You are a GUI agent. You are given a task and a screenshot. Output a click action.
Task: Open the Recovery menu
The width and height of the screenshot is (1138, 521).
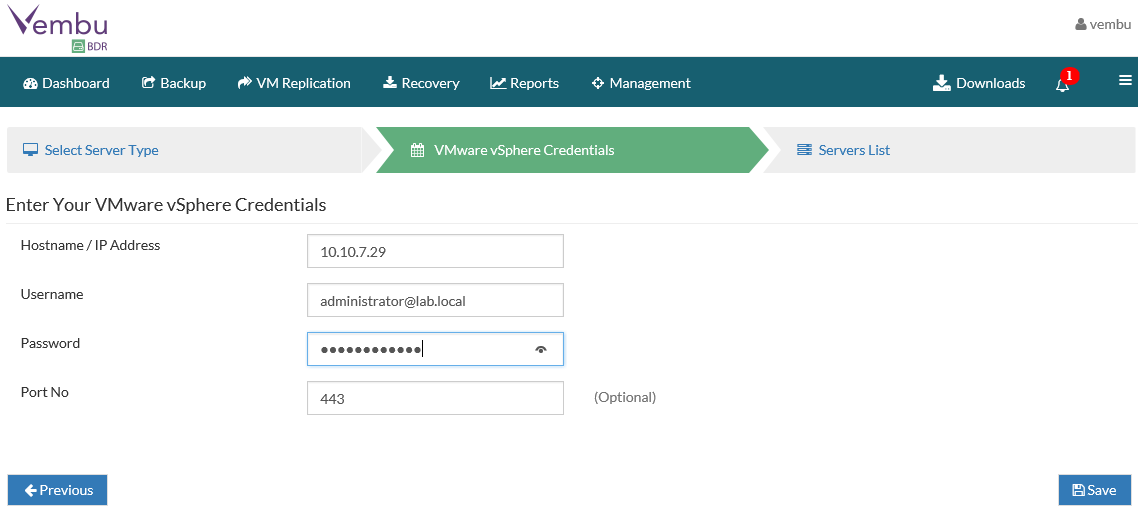[x=421, y=83]
